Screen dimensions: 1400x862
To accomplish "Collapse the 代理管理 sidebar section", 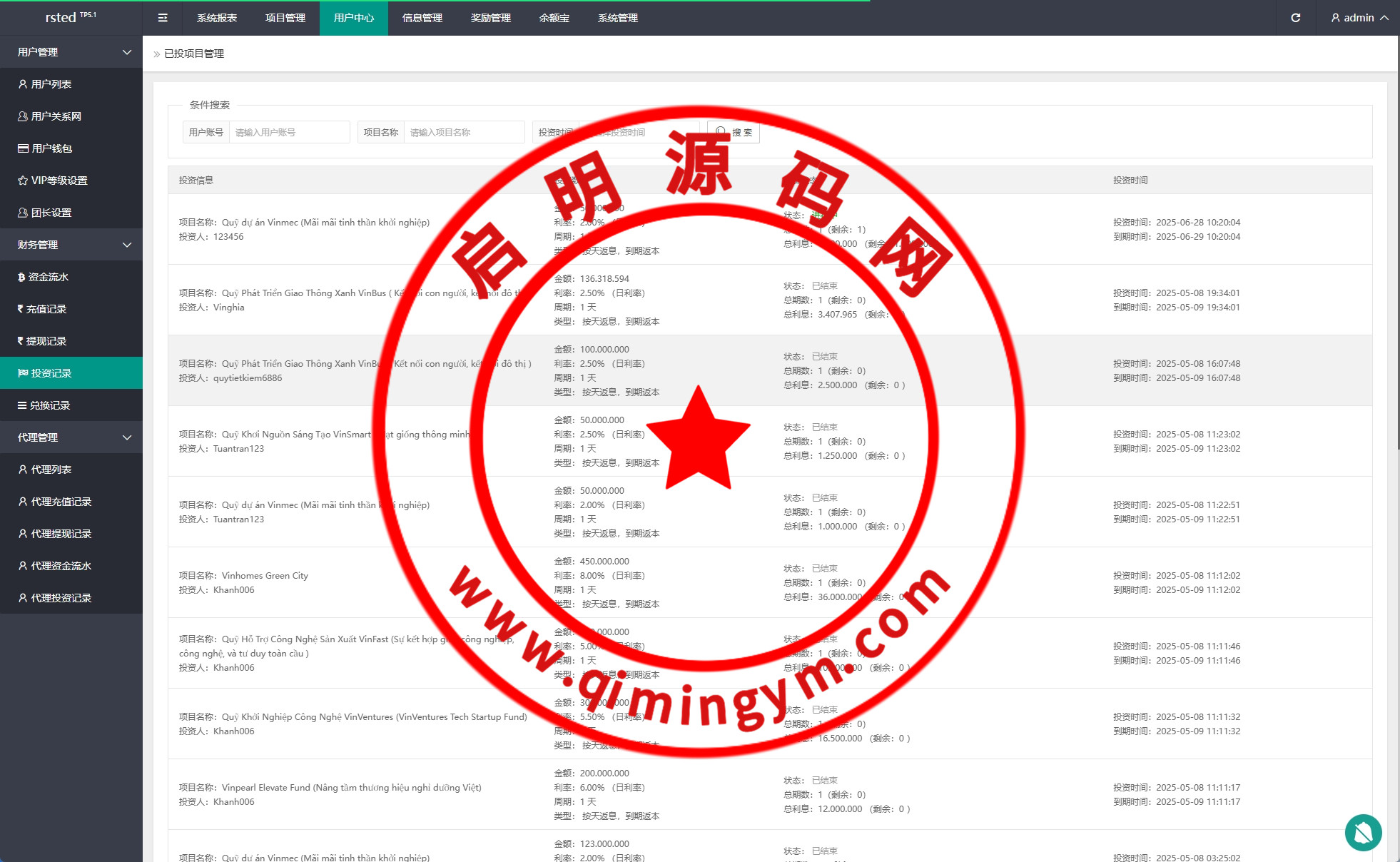I will pyautogui.click(x=71, y=437).
